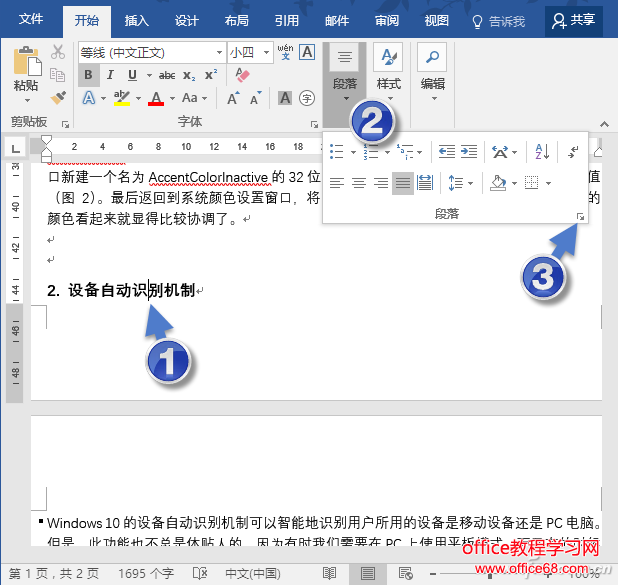Click the 共享 share button

[574, 19]
